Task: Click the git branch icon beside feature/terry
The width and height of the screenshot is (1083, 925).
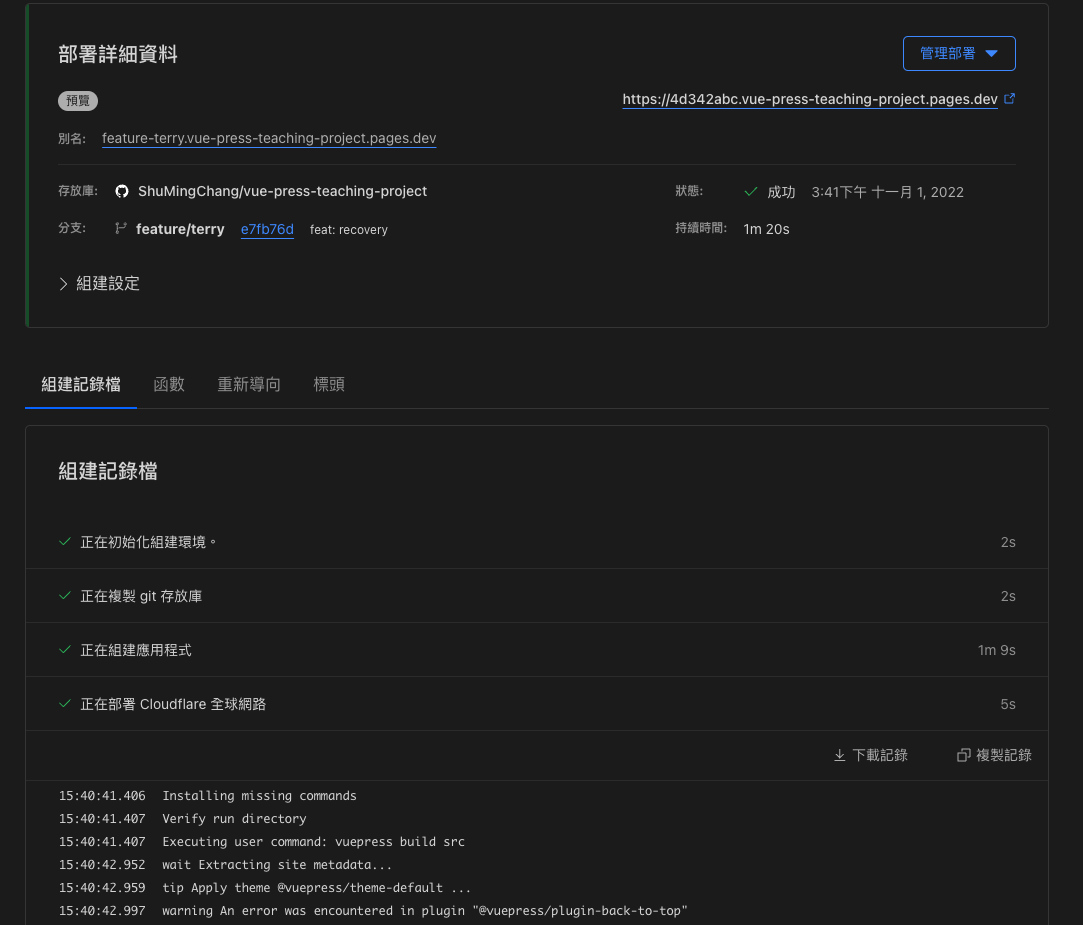Action: [x=121, y=228]
